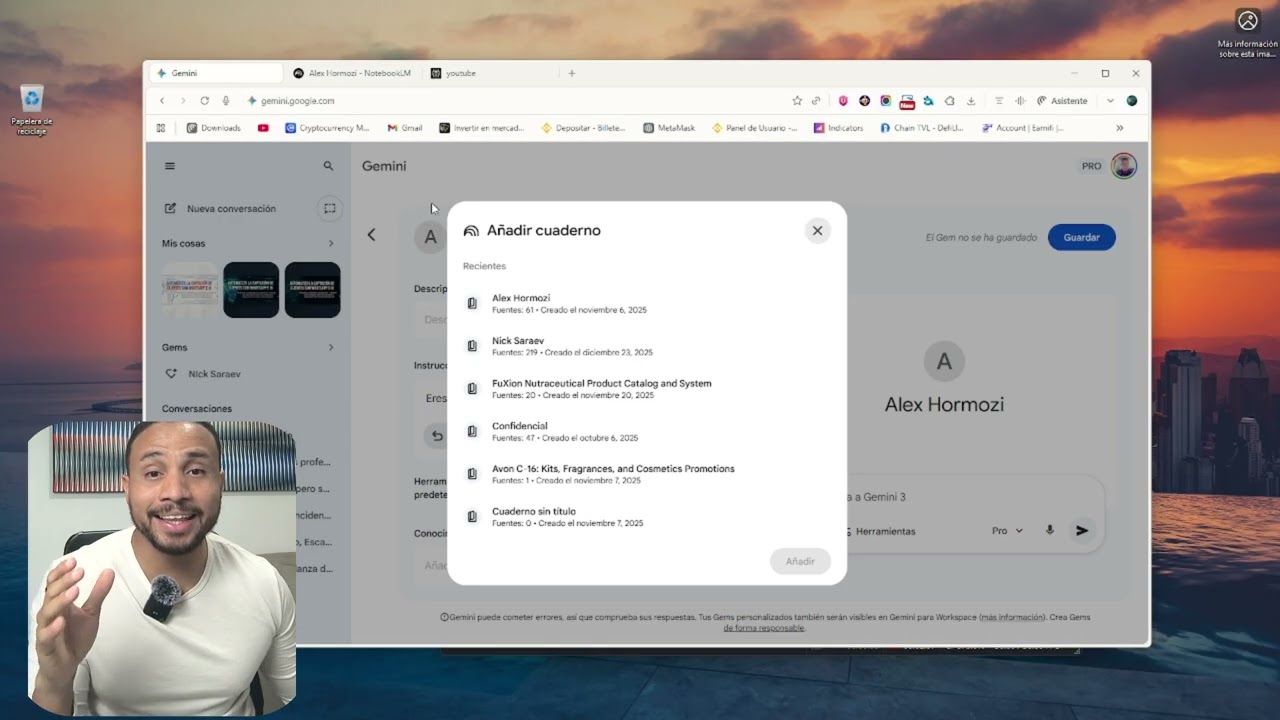Screen dimensions: 1280x720
Task: Open the extensions puzzle icon
Action: (x=949, y=101)
